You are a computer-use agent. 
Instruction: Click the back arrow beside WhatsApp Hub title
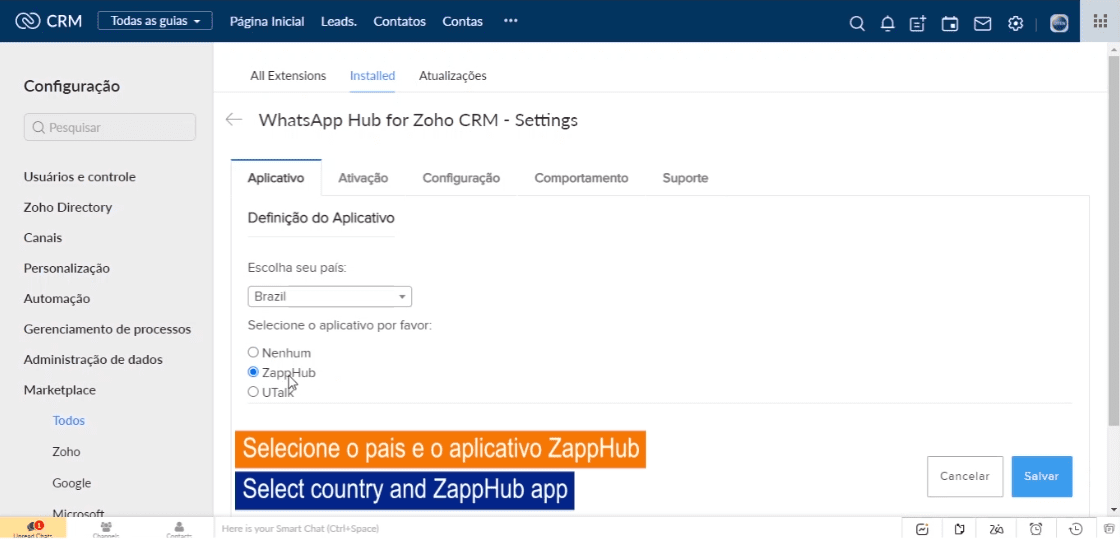pyautogui.click(x=234, y=120)
